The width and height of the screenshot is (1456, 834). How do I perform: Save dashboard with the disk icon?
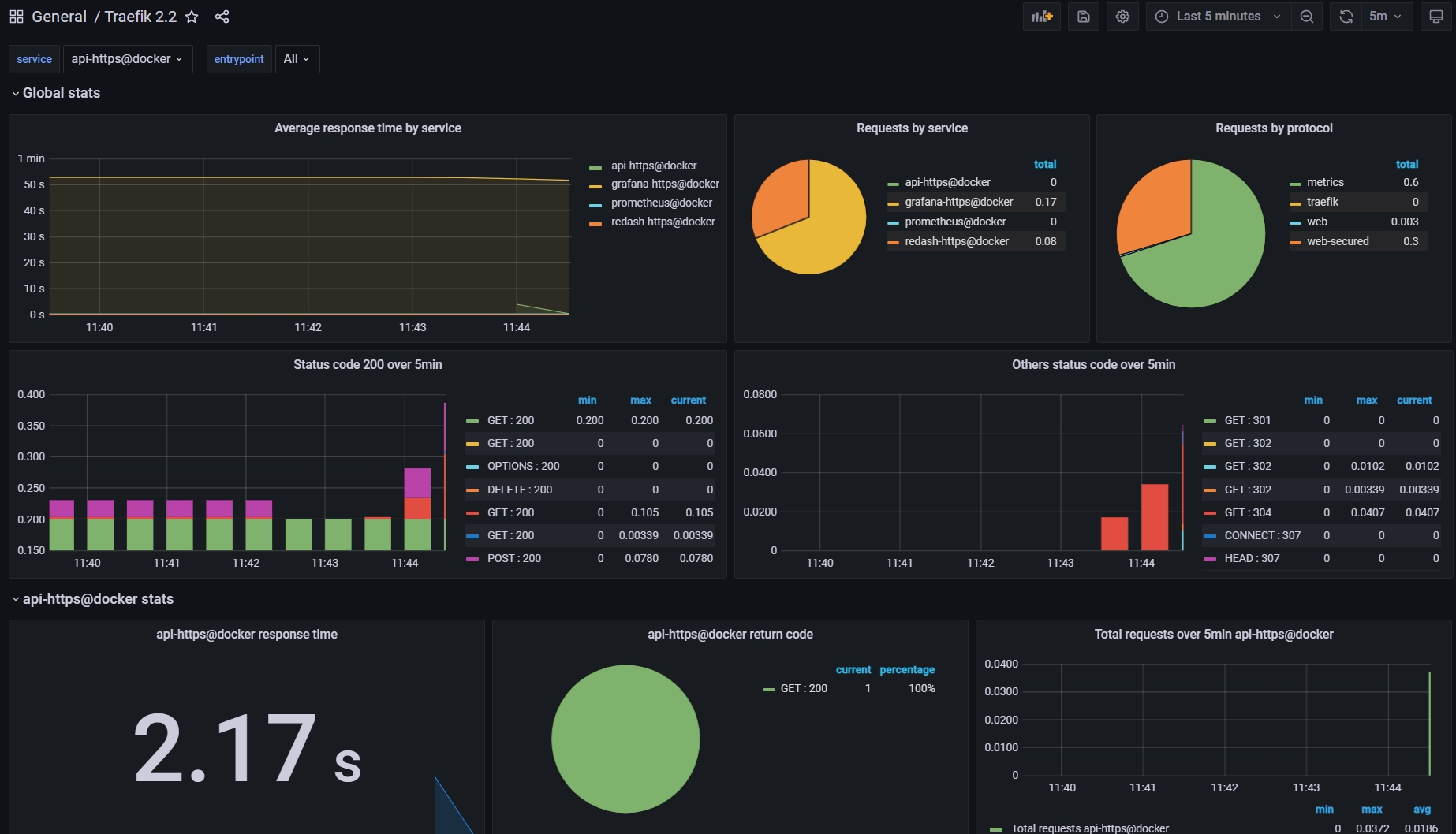click(x=1084, y=17)
